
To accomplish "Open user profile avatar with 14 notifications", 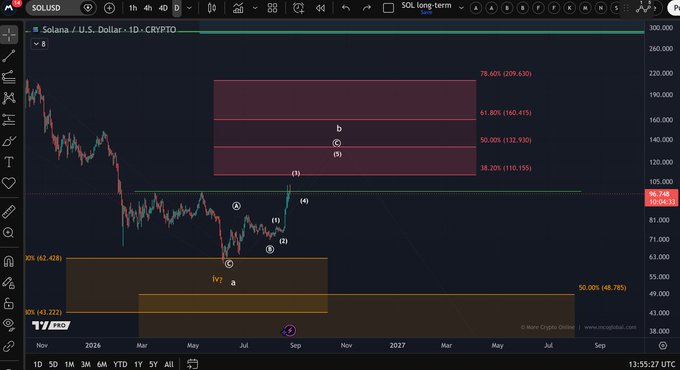I will (9, 7).
